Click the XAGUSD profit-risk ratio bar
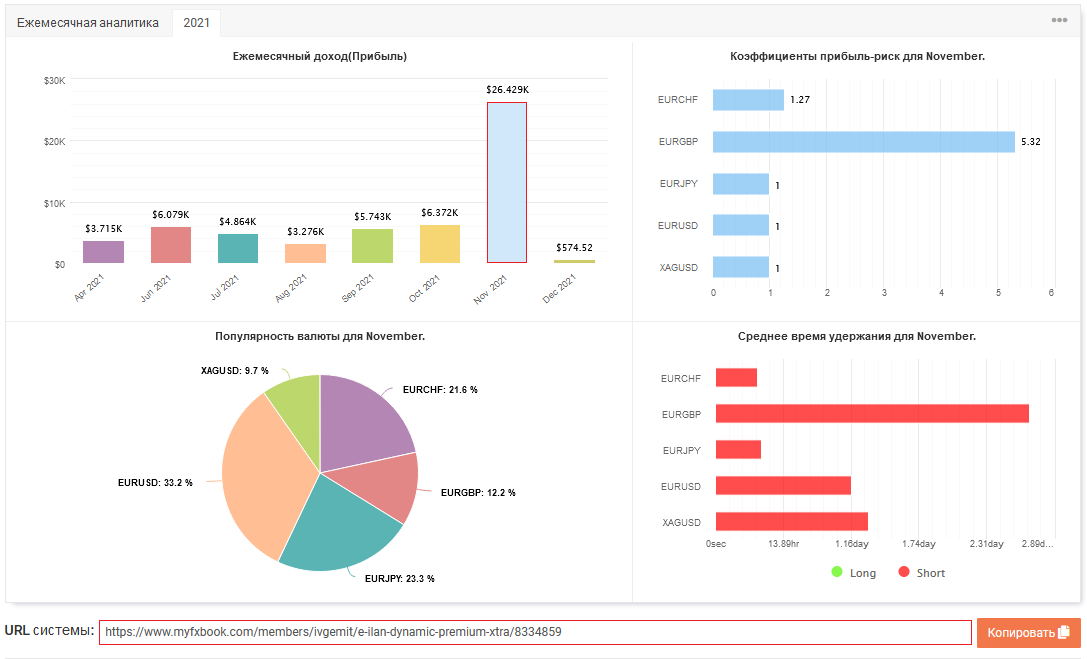 740,267
